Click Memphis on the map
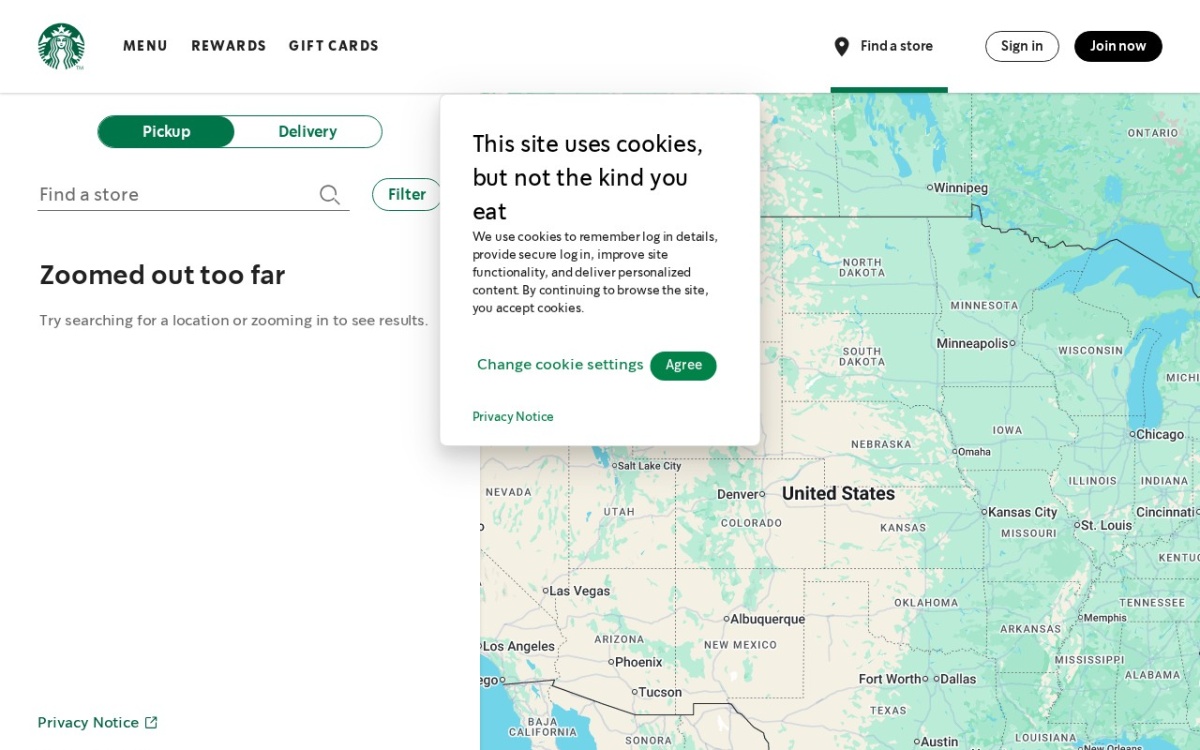Image resolution: width=1200 pixels, height=750 pixels. (x=1105, y=618)
